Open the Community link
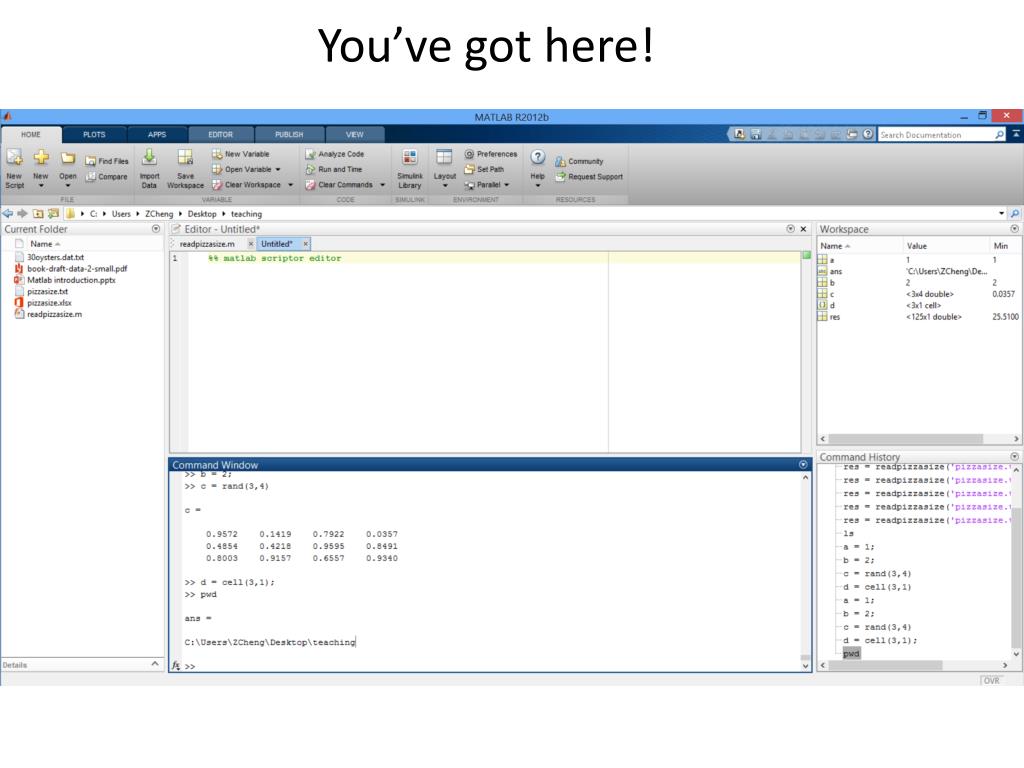The width and height of the screenshot is (1024, 768). coord(579,161)
